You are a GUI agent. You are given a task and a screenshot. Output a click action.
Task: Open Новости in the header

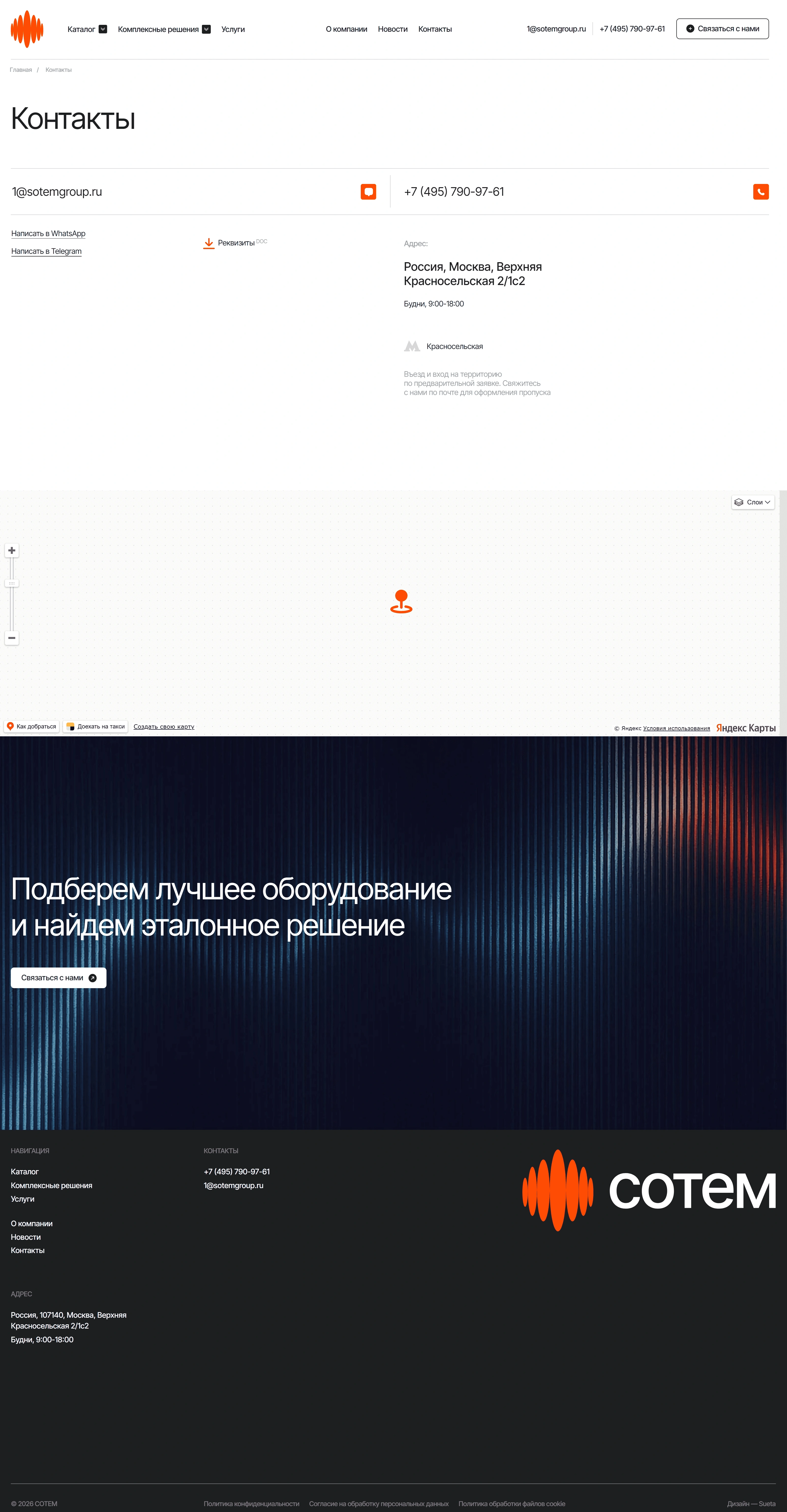pyautogui.click(x=393, y=29)
